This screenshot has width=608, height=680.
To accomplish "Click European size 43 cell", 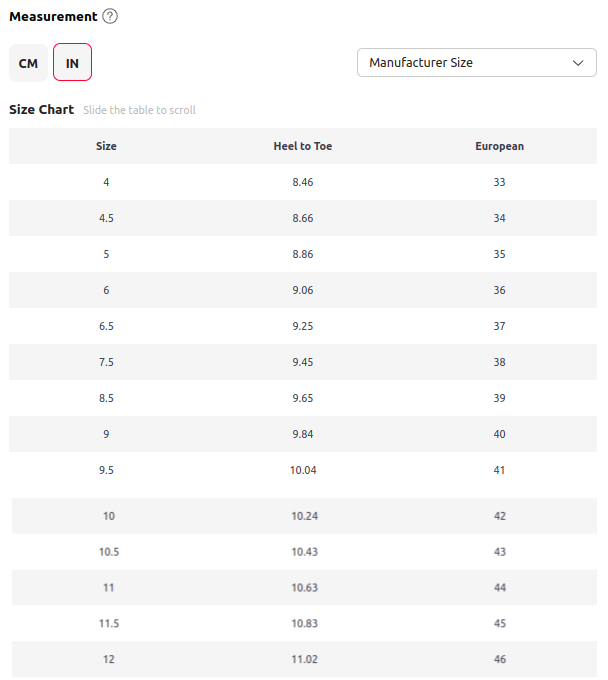I will coord(500,552).
